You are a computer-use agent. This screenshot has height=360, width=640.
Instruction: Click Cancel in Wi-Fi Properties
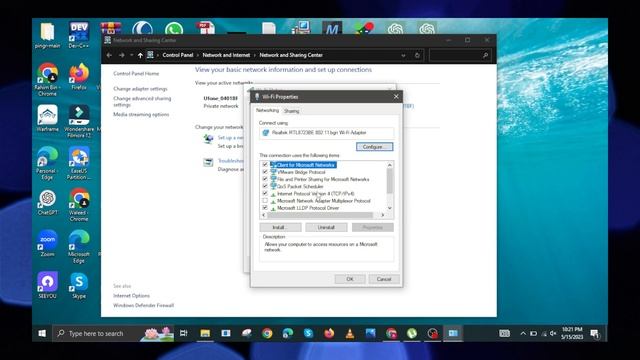(384, 279)
